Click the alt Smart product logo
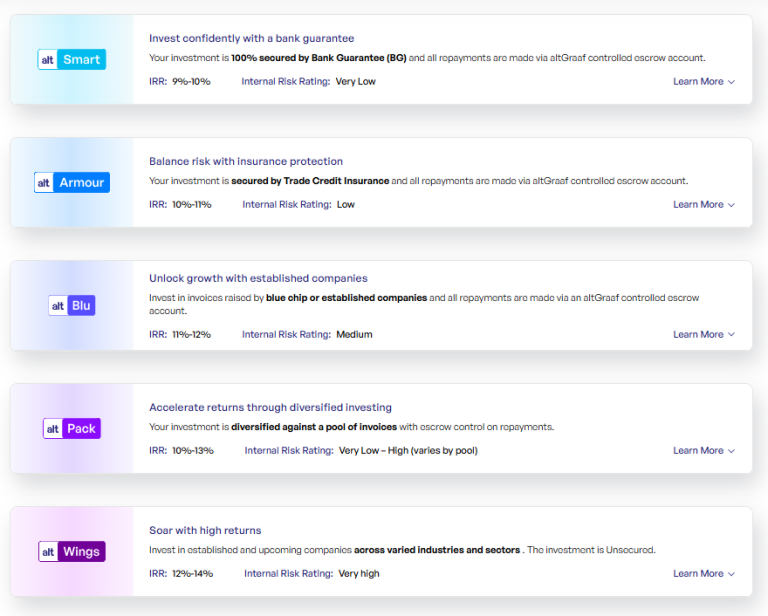Image resolution: width=768 pixels, height=616 pixels. (72, 59)
